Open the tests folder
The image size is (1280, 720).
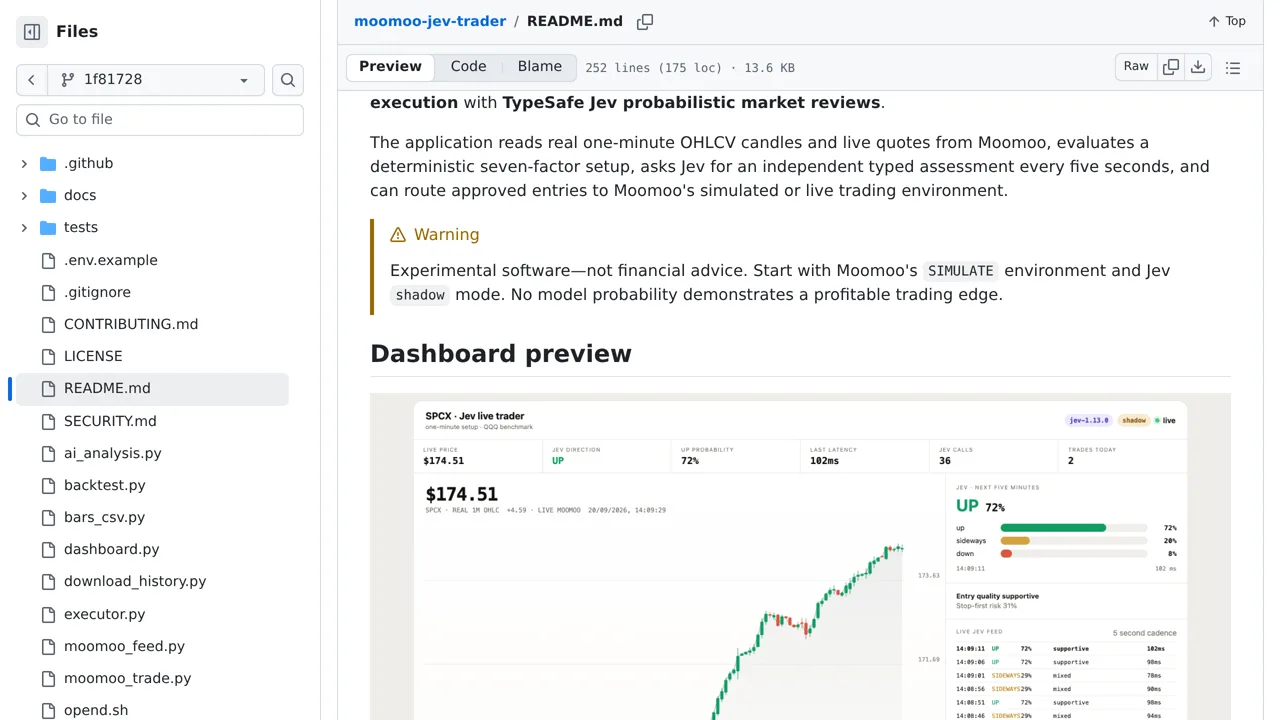pyautogui.click(x=81, y=227)
